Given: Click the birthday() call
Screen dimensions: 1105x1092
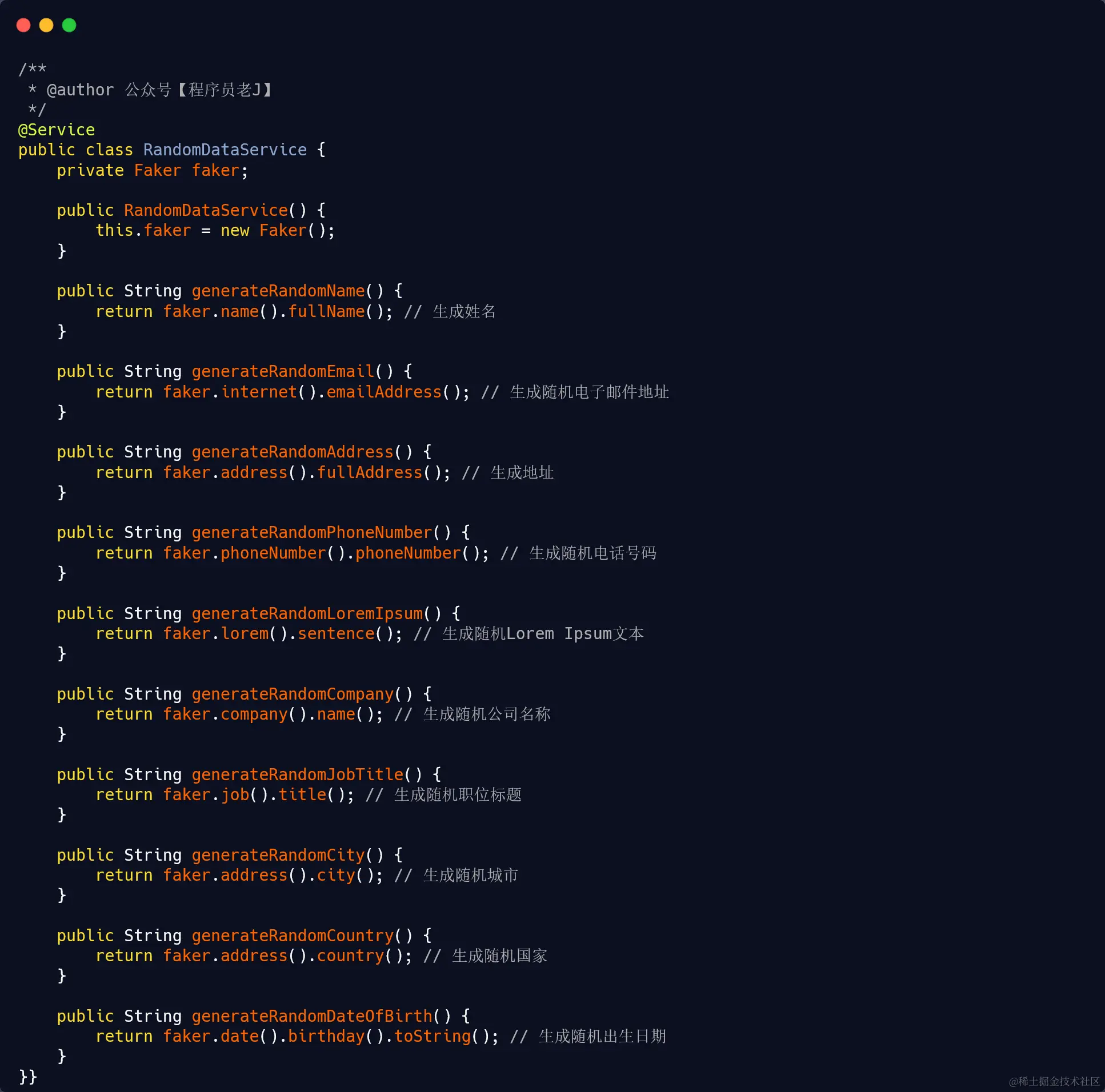Looking at the screenshot, I should 336,1037.
